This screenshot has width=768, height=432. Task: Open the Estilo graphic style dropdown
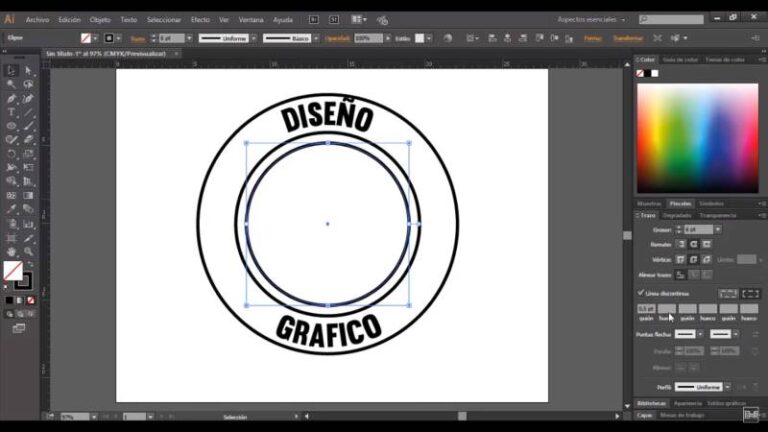[429, 38]
